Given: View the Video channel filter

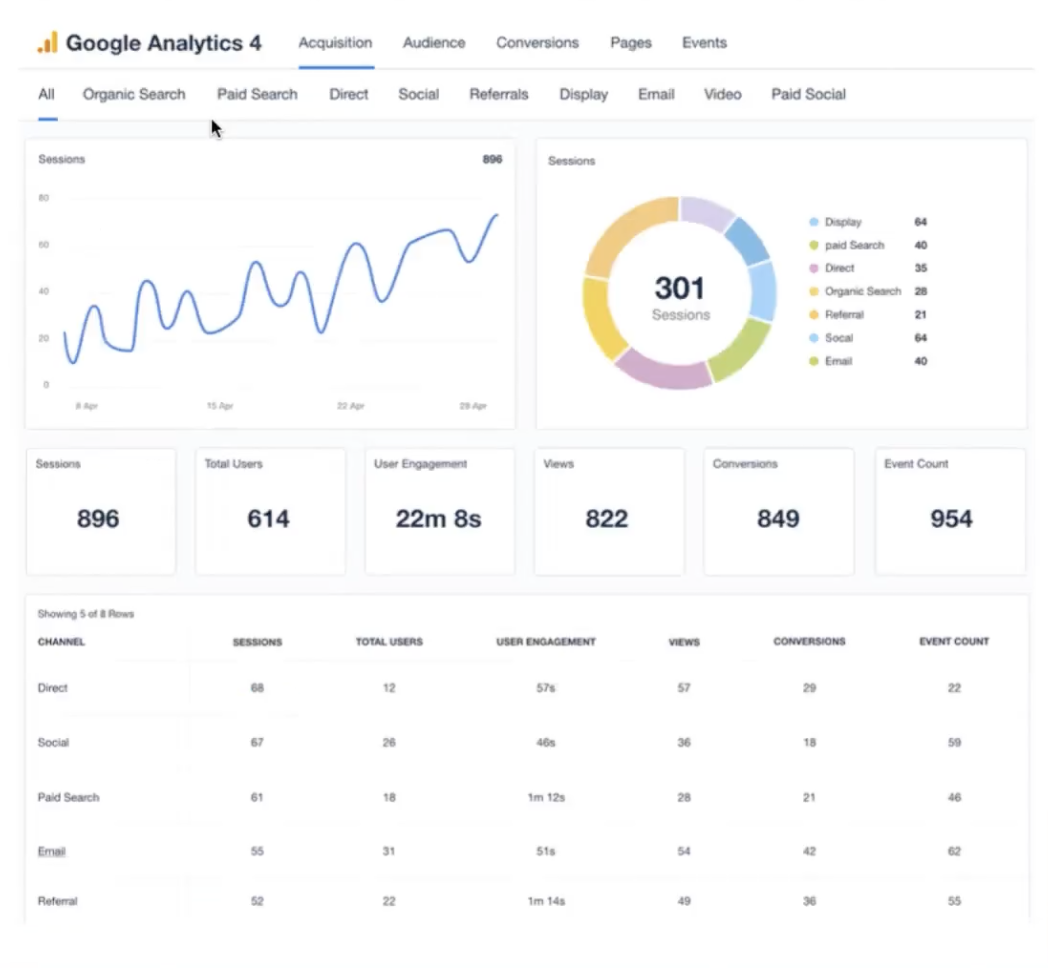Looking at the screenshot, I should click(x=723, y=94).
